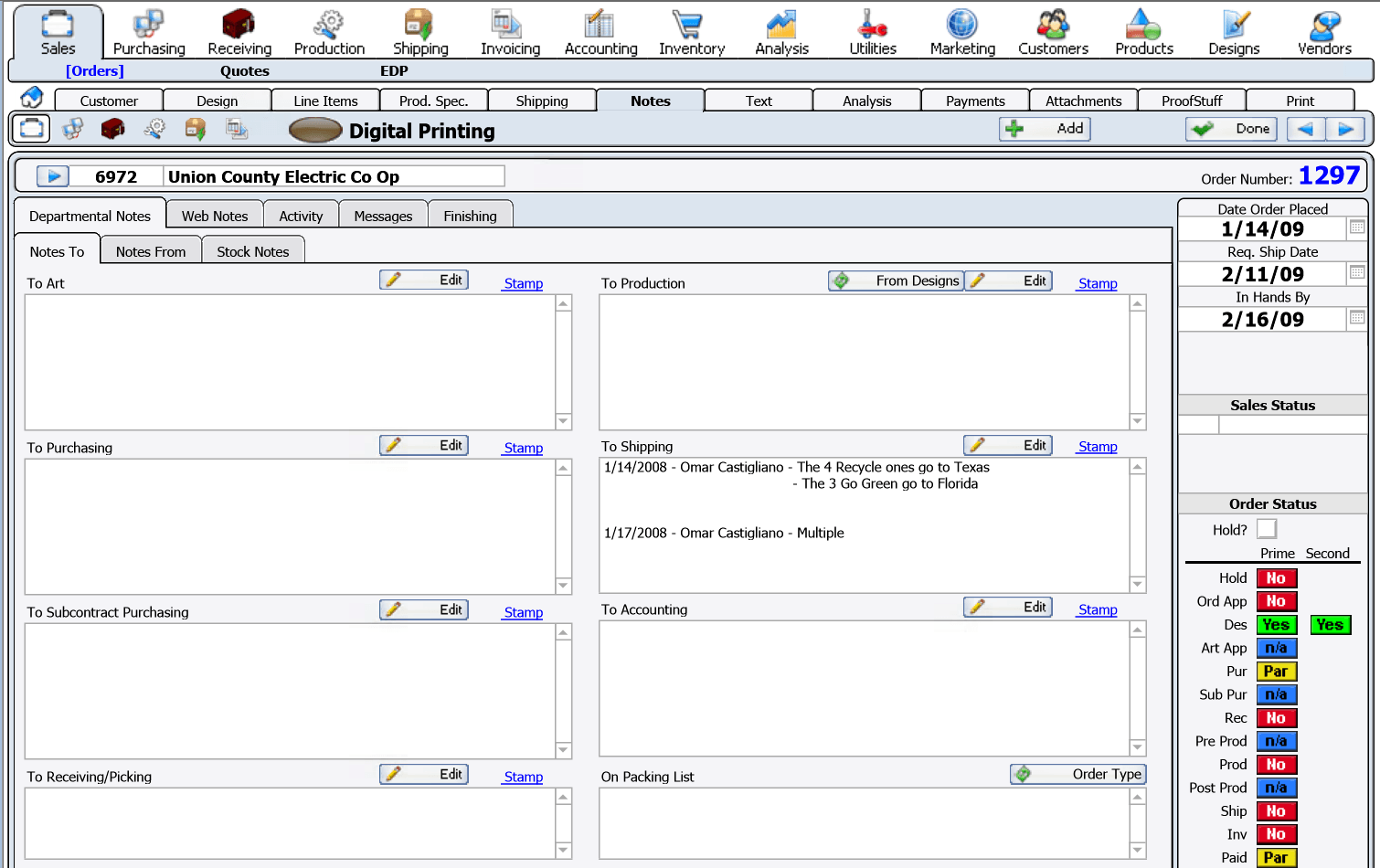The height and width of the screenshot is (868, 1380).
Task: Click the small sales icon in second toolbar
Action: coord(31,129)
